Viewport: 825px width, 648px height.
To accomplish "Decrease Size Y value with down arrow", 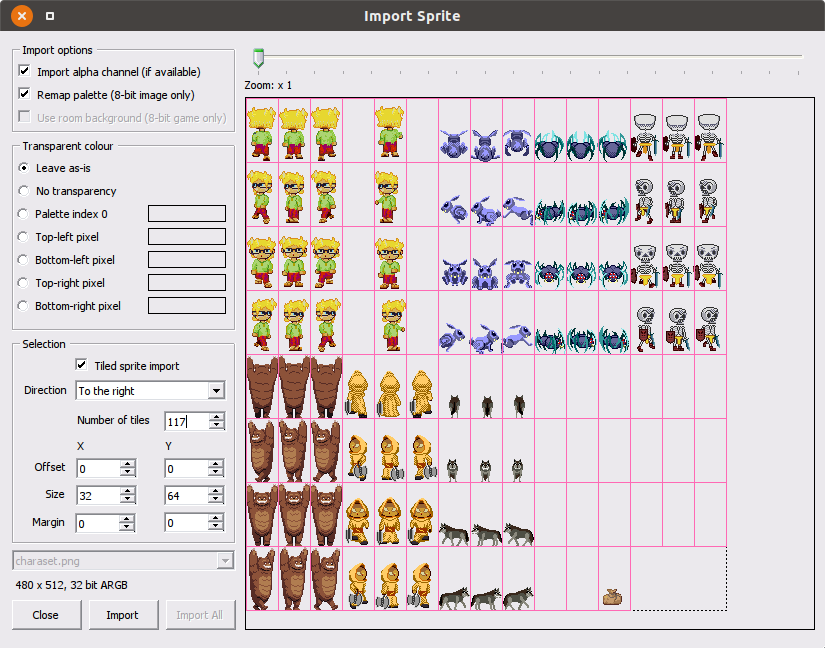I will tap(216, 499).
